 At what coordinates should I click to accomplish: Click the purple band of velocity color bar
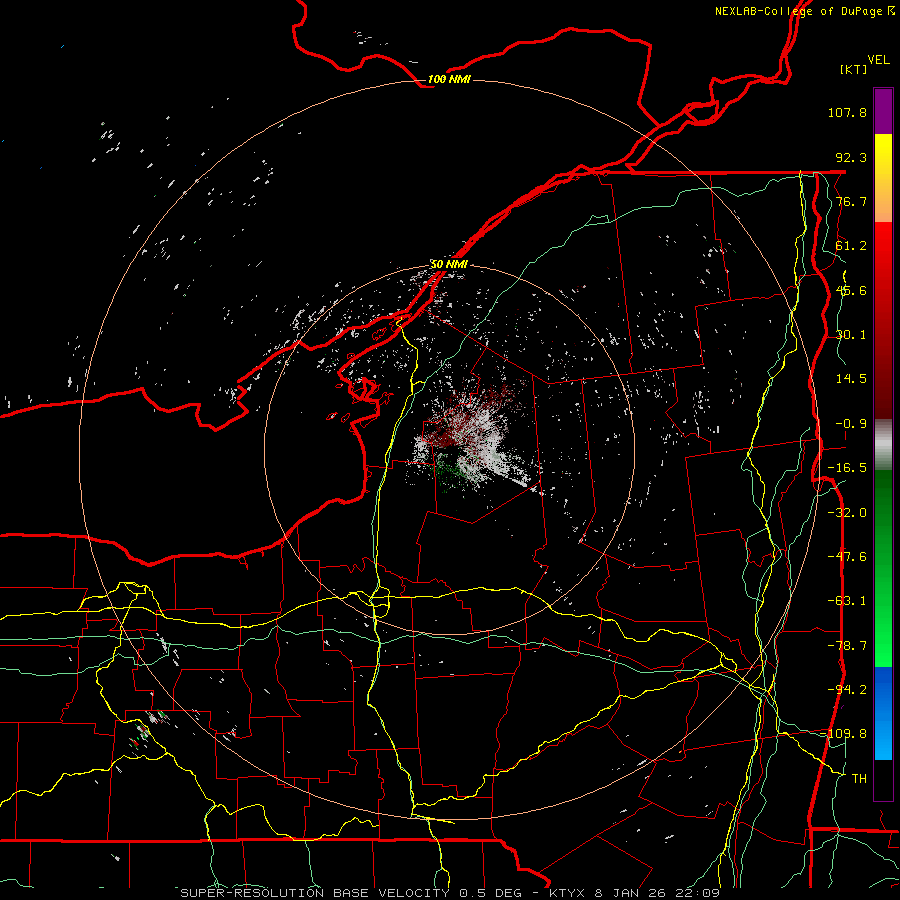pyautogui.click(x=883, y=111)
